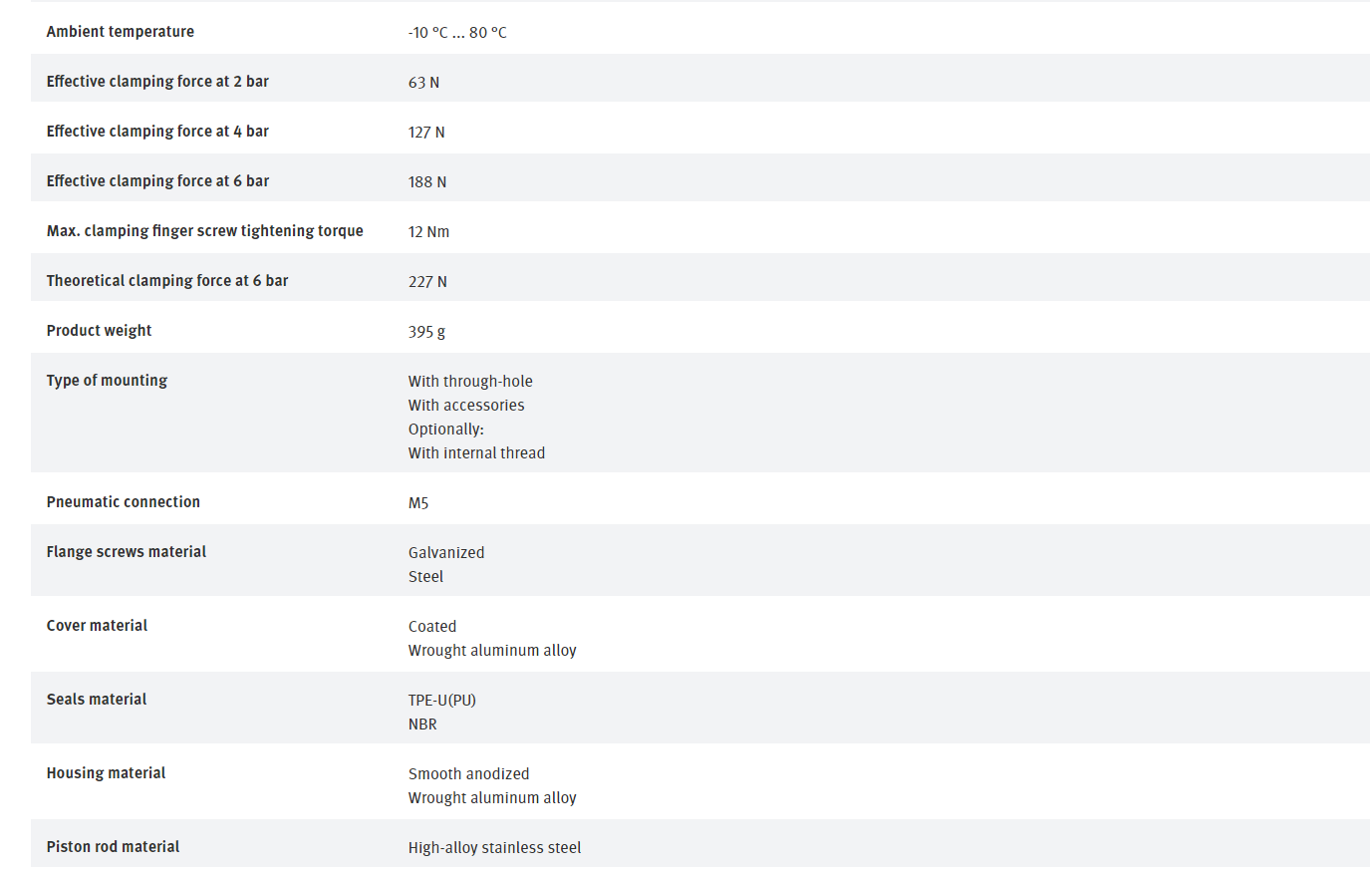Click Flange screws material label

(127, 552)
